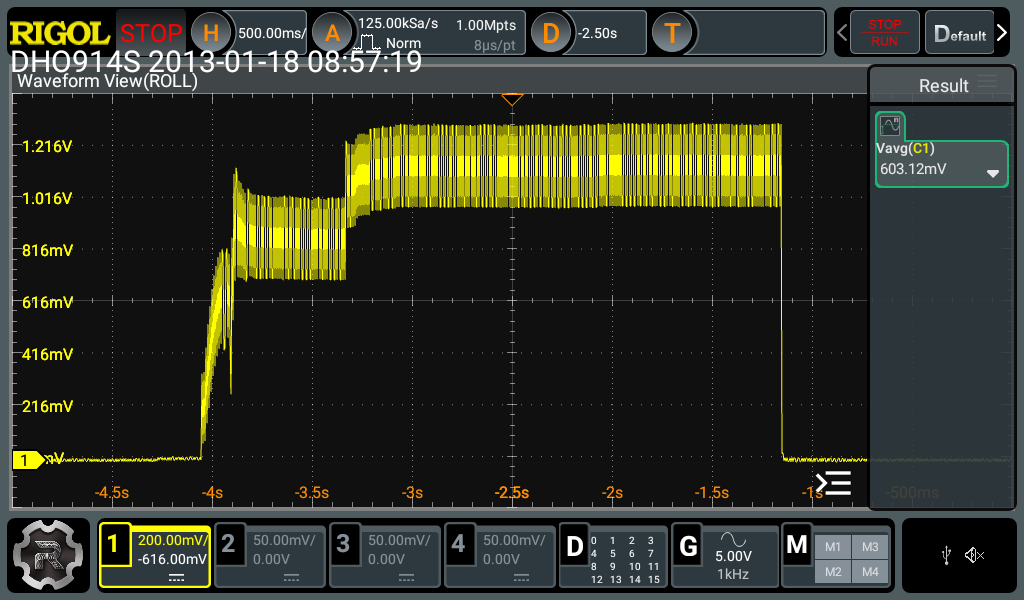Click the 603.12mV average value
Screen dimensions: 1024x600
[x=912, y=168]
